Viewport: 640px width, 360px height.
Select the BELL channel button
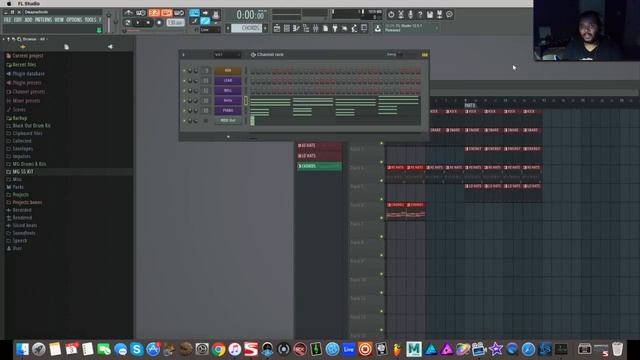tap(228, 91)
